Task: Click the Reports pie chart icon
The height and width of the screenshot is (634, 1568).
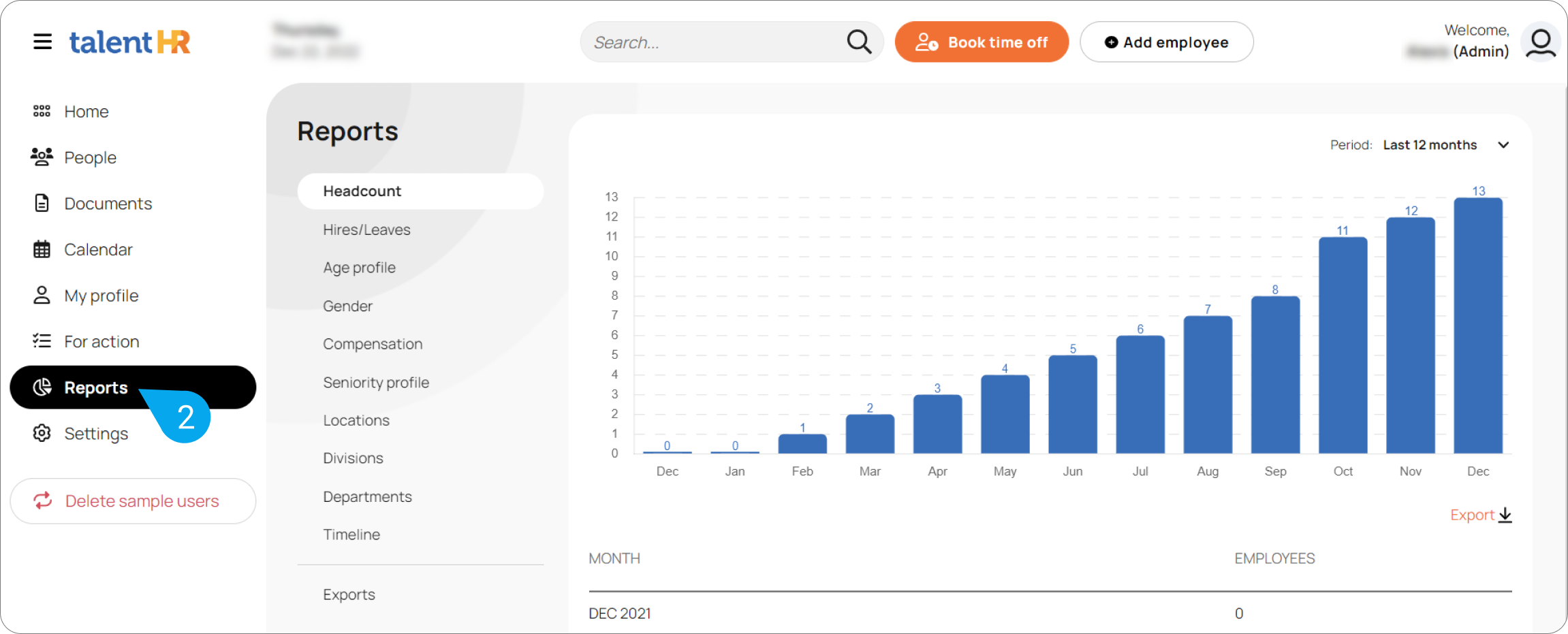Action: [x=42, y=387]
